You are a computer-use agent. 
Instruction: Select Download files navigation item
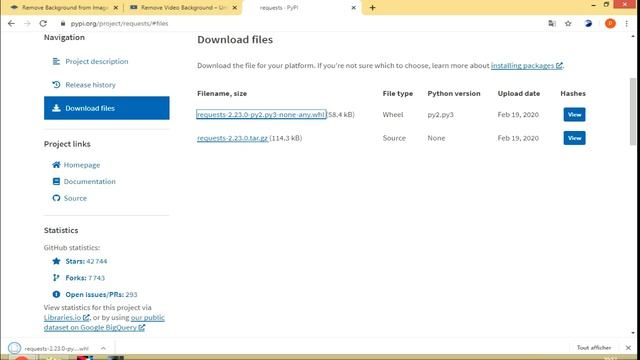coord(107,108)
